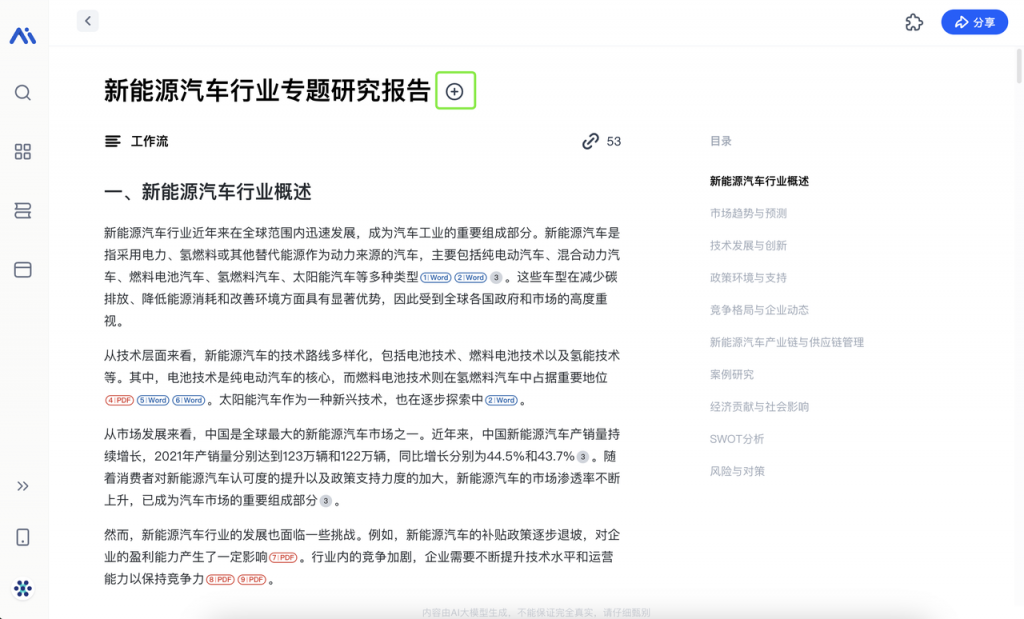
Task: Jump to 技术发展与创新 section
Action: 748,246
